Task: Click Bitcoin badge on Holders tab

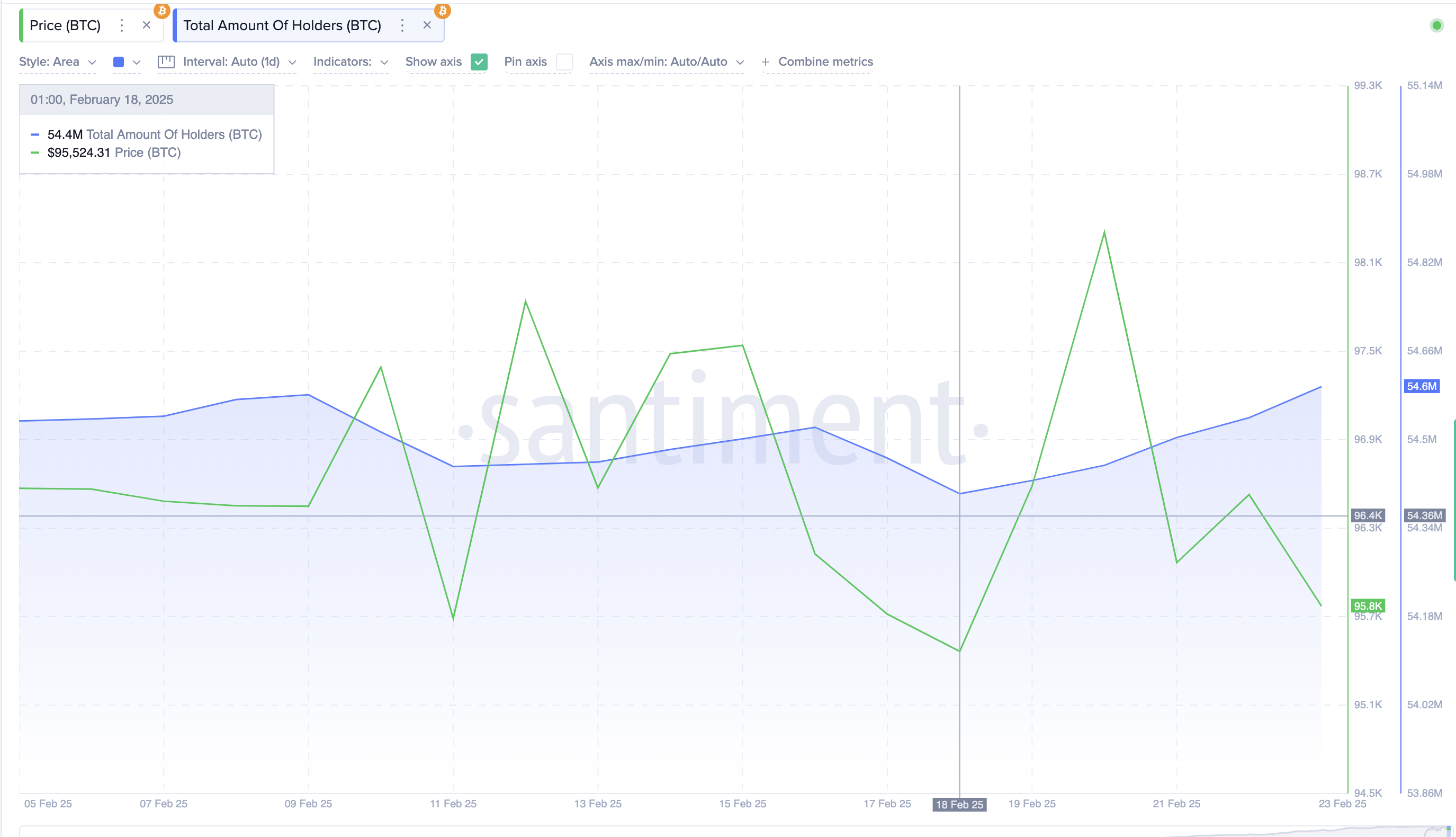Action: (x=442, y=11)
